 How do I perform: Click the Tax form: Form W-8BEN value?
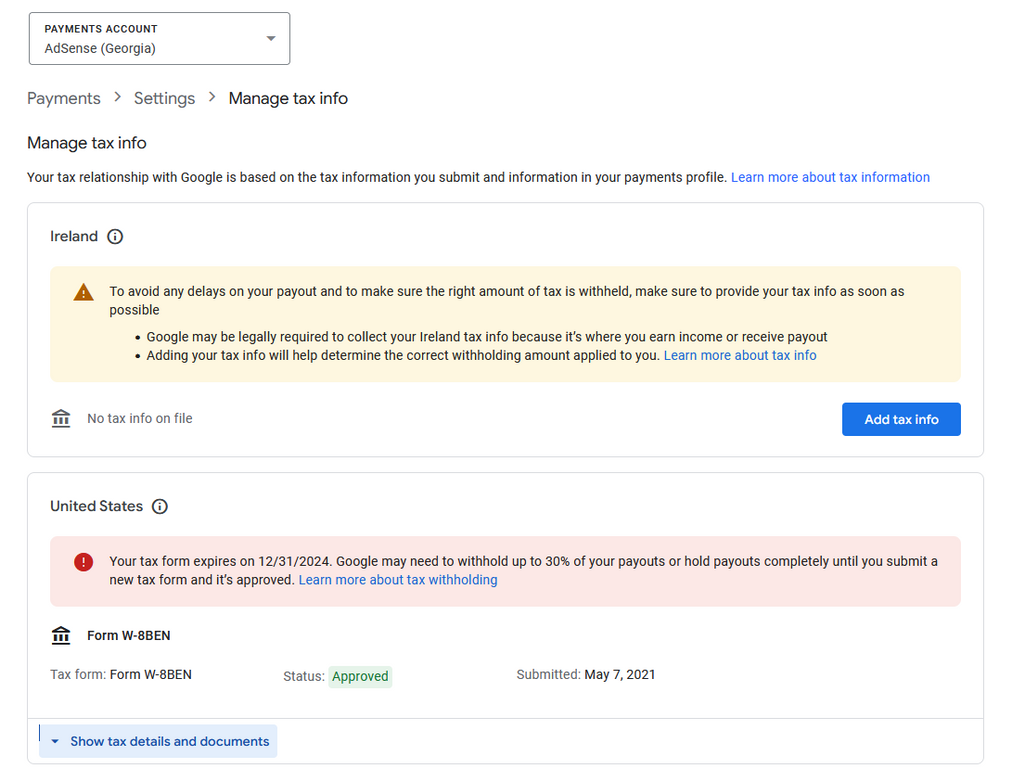click(151, 675)
